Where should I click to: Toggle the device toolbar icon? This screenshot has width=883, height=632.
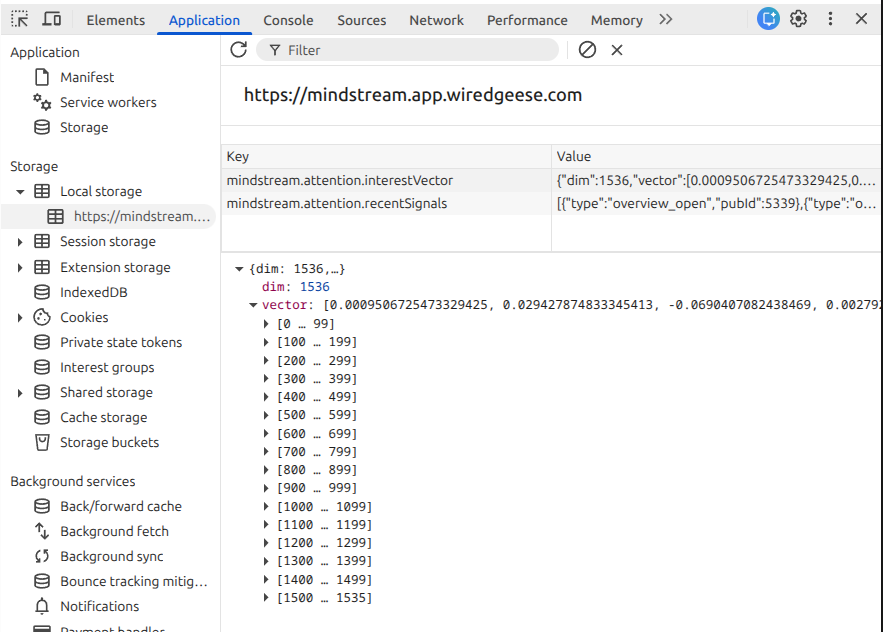click(52, 19)
